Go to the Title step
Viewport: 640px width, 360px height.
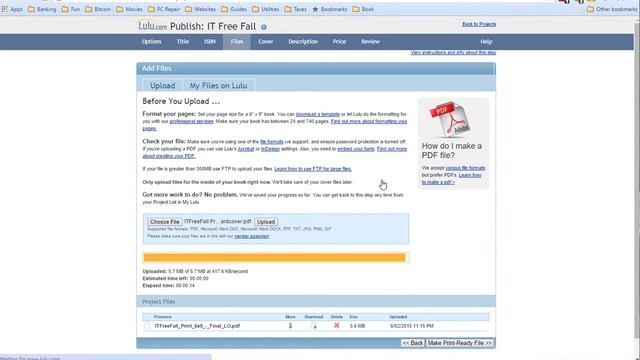coord(182,42)
